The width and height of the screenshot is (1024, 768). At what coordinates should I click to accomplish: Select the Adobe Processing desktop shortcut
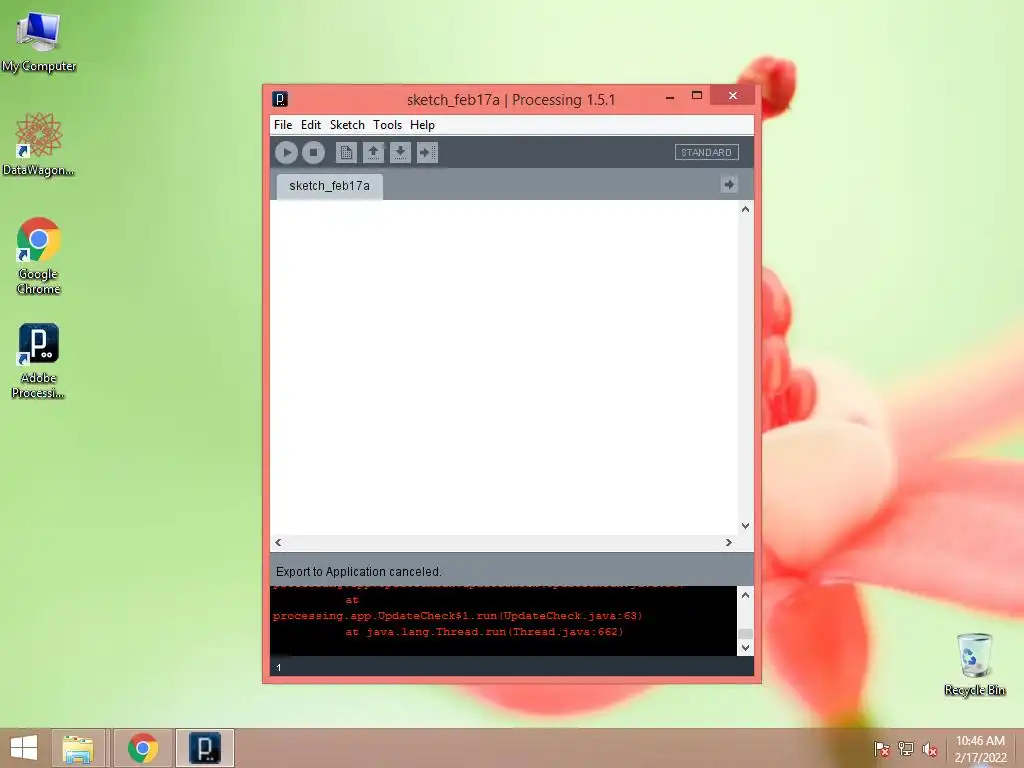(38, 360)
